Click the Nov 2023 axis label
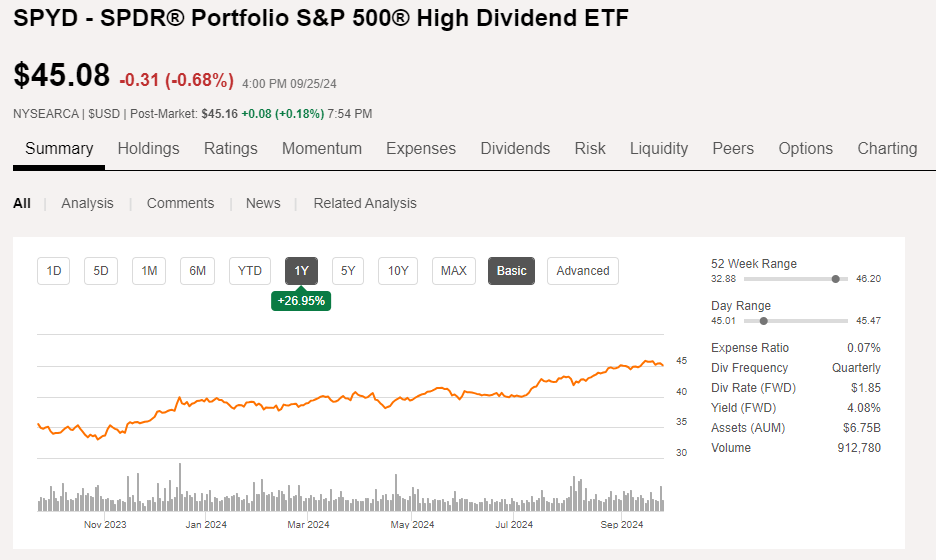 105,525
